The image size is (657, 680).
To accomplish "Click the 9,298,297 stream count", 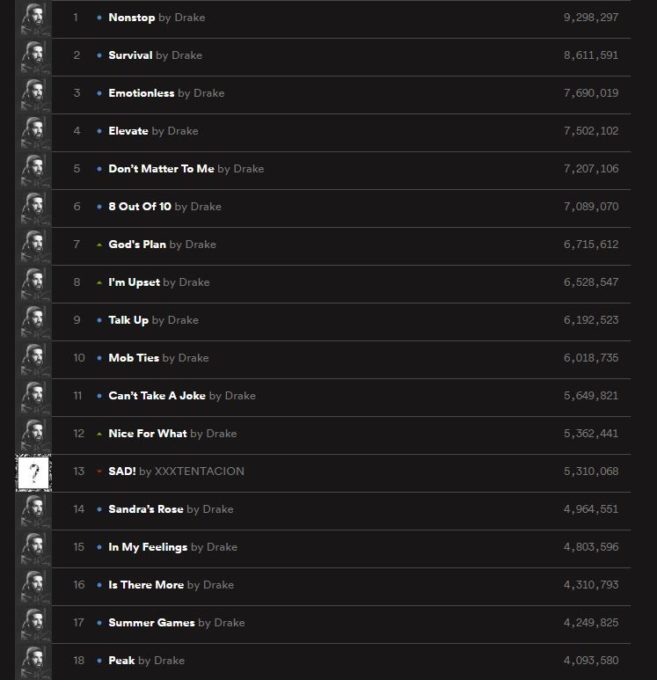I will (591, 18).
